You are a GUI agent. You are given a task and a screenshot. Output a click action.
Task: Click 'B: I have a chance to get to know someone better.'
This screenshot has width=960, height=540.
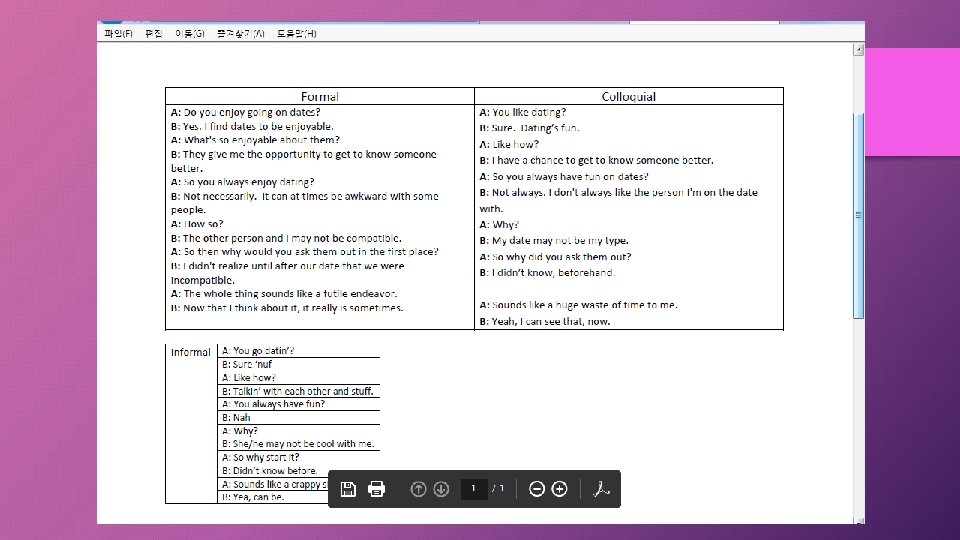pos(596,160)
